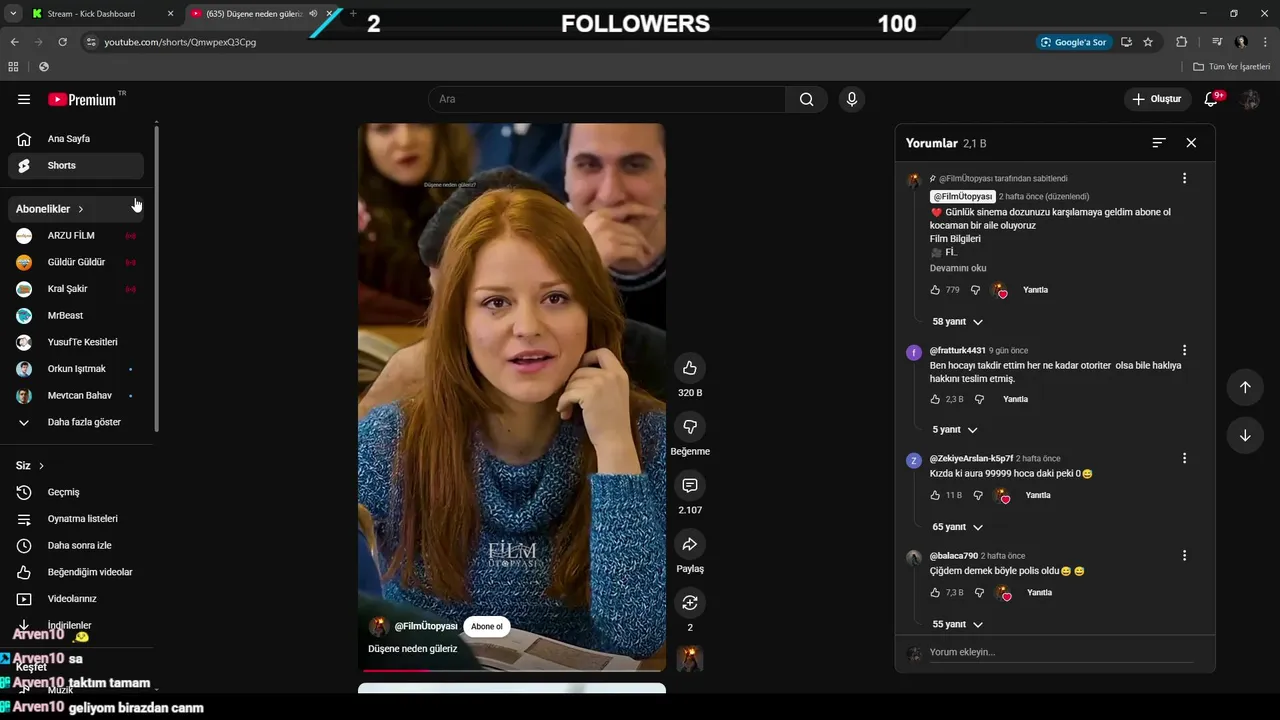Expand 65 yanıt replies

pyautogui.click(x=957, y=527)
